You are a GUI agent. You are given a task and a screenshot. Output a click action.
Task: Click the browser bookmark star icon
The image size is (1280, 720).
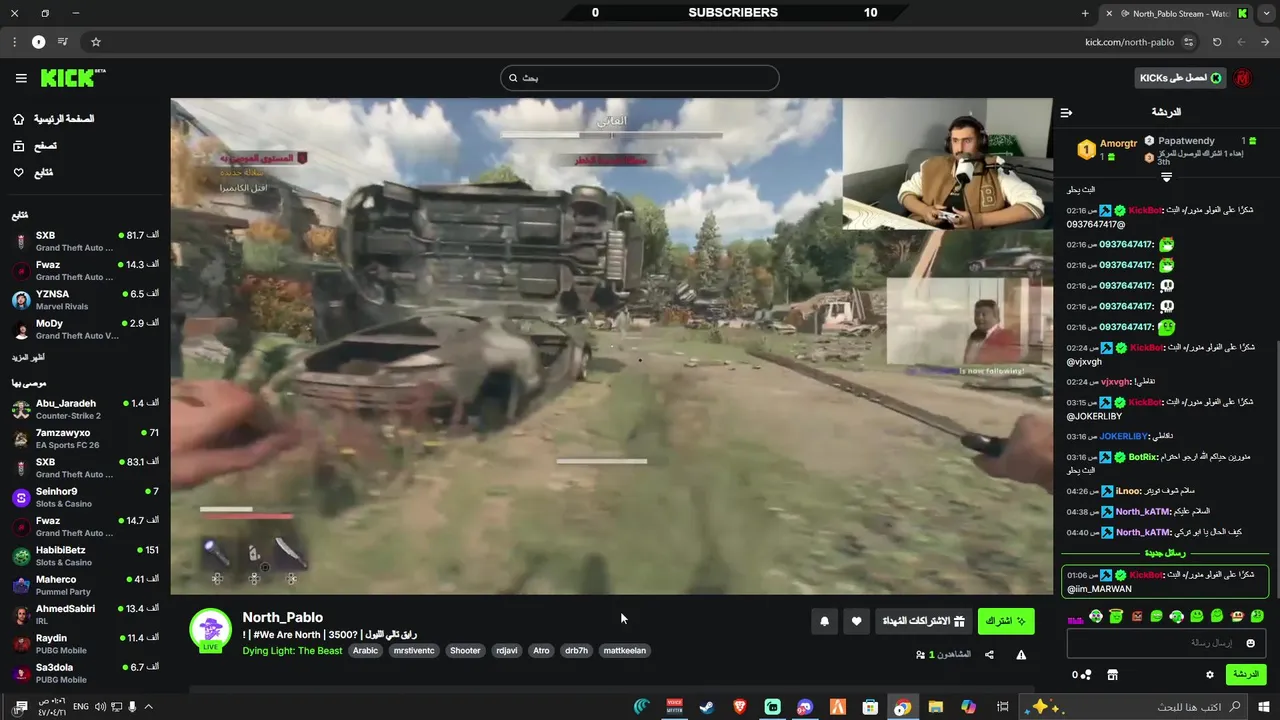click(x=96, y=42)
